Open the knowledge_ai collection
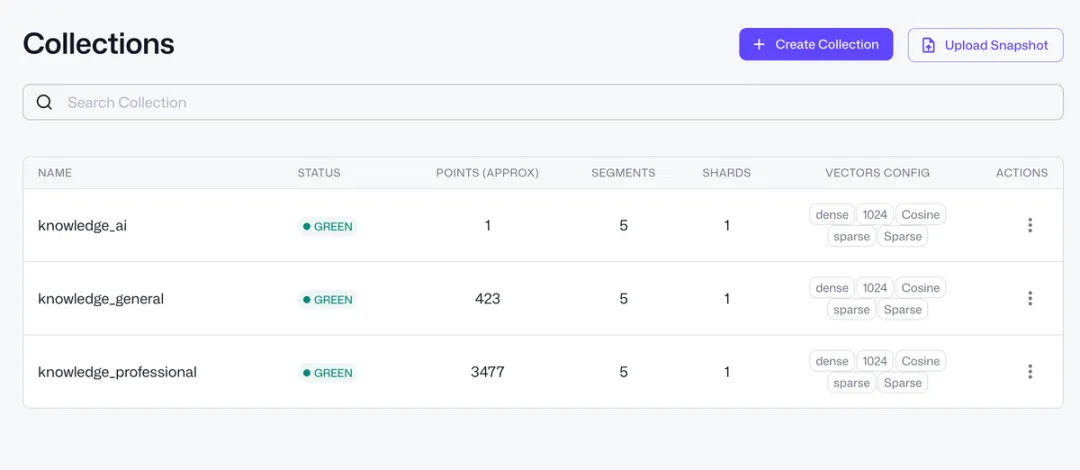The width and height of the screenshot is (1080, 470). point(82,226)
